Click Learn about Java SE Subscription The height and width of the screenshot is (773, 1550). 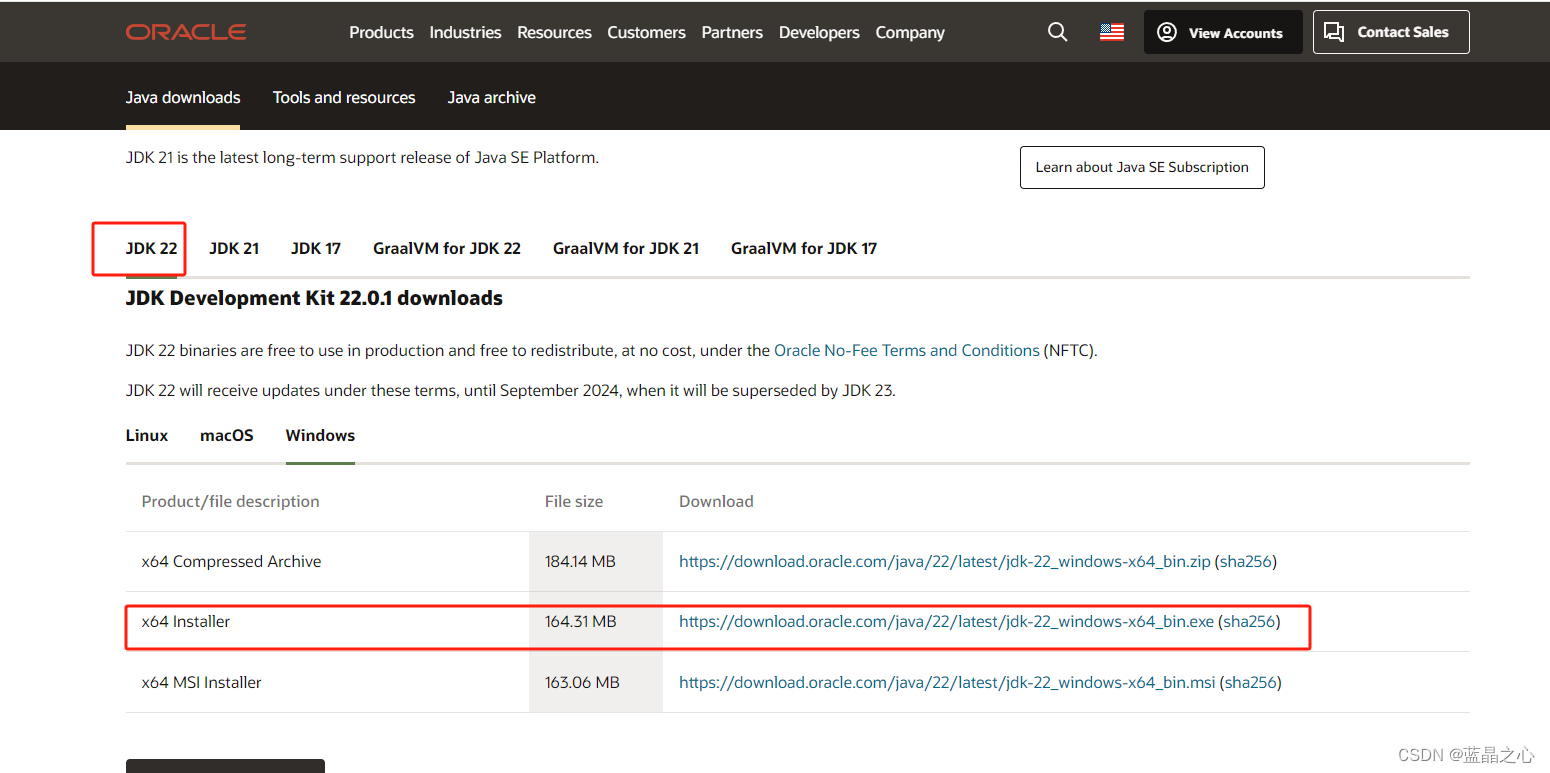(1142, 167)
